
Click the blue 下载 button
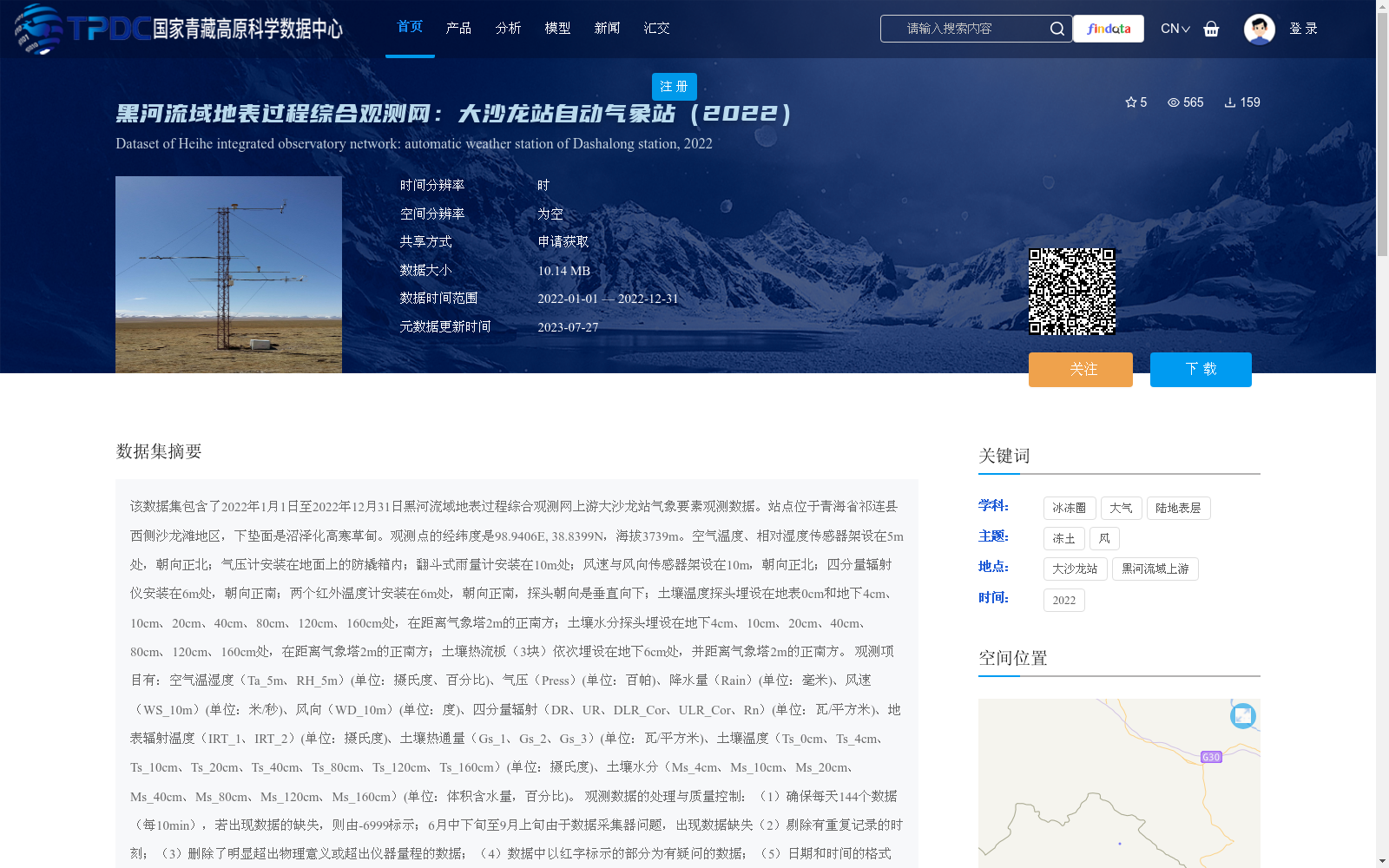[x=1201, y=370]
